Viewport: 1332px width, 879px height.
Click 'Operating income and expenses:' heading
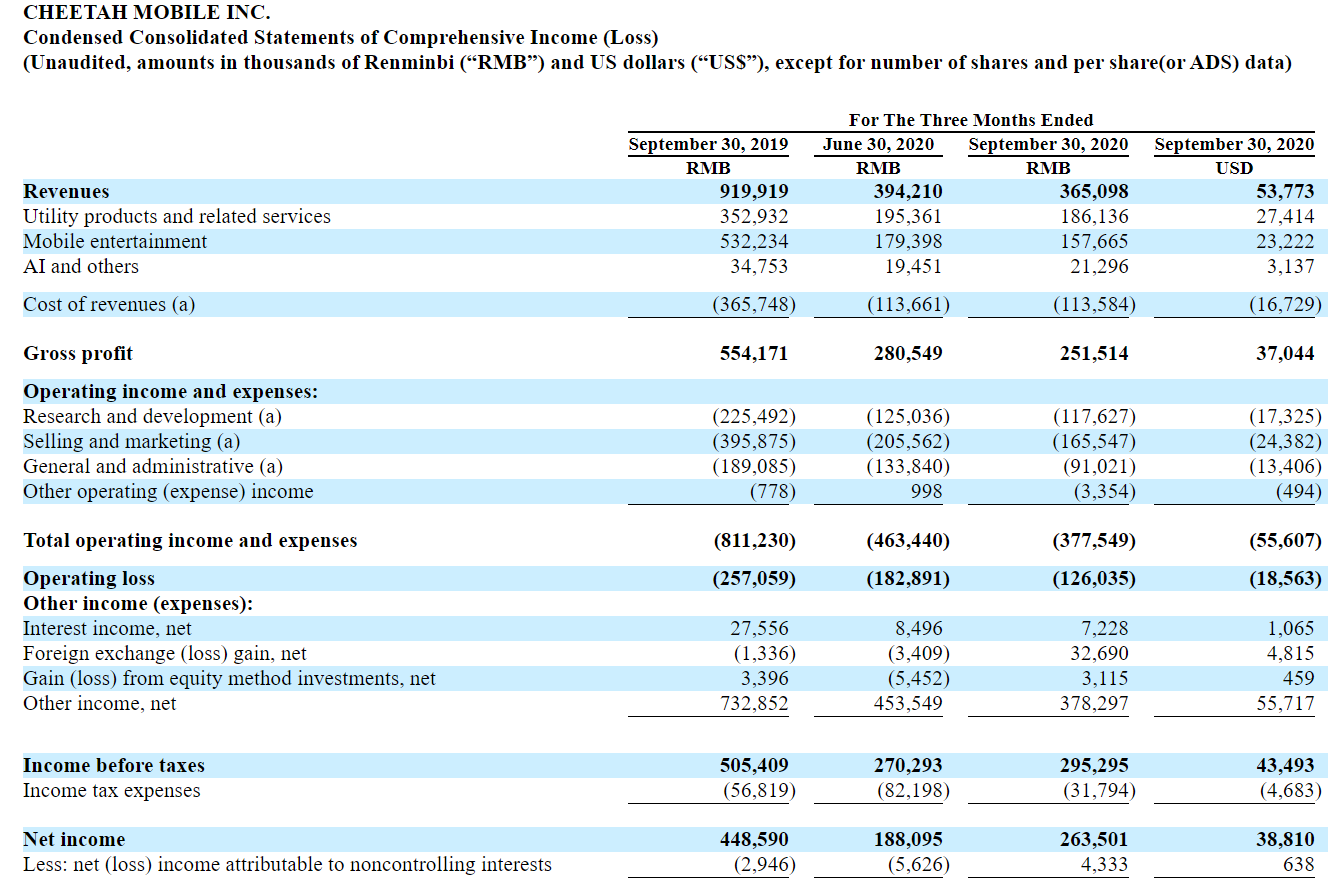pos(170,391)
